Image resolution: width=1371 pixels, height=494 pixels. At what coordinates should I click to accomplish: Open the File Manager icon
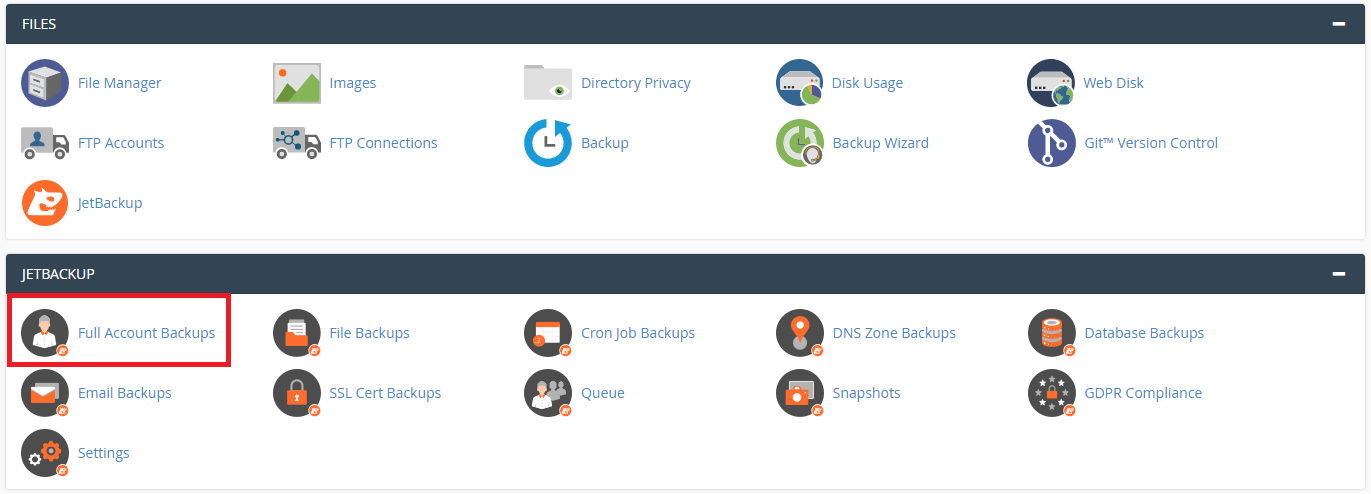click(45, 83)
